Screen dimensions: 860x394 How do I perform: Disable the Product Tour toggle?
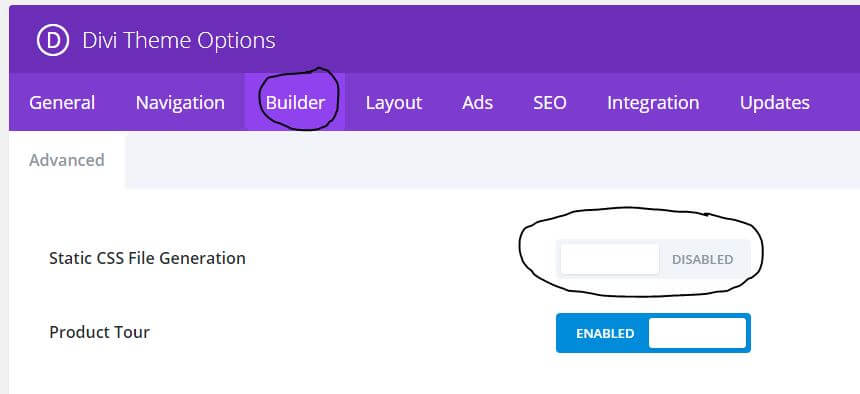(653, 333)
